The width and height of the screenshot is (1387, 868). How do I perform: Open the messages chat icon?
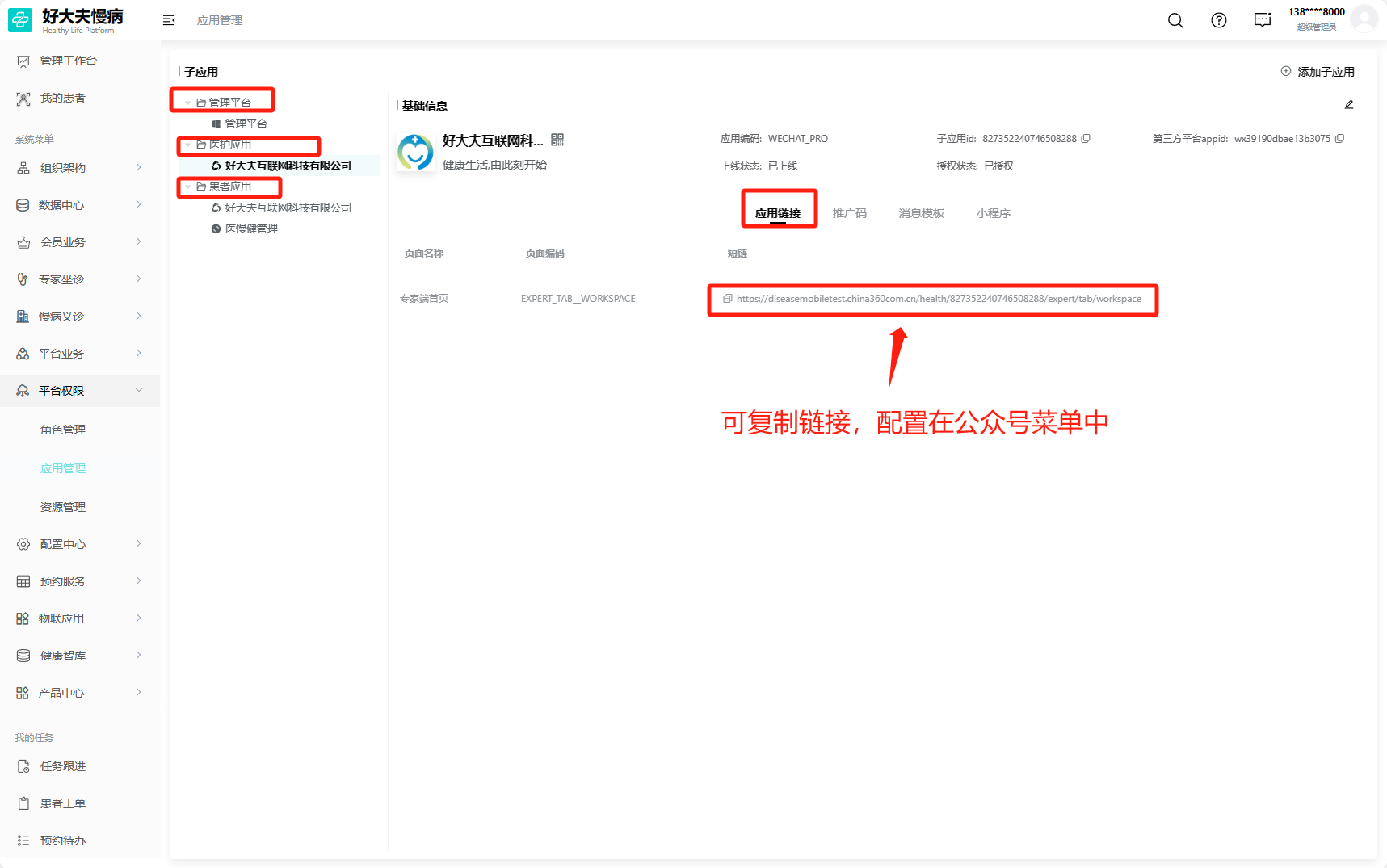pyautogui.click(x=1263, y=20)
